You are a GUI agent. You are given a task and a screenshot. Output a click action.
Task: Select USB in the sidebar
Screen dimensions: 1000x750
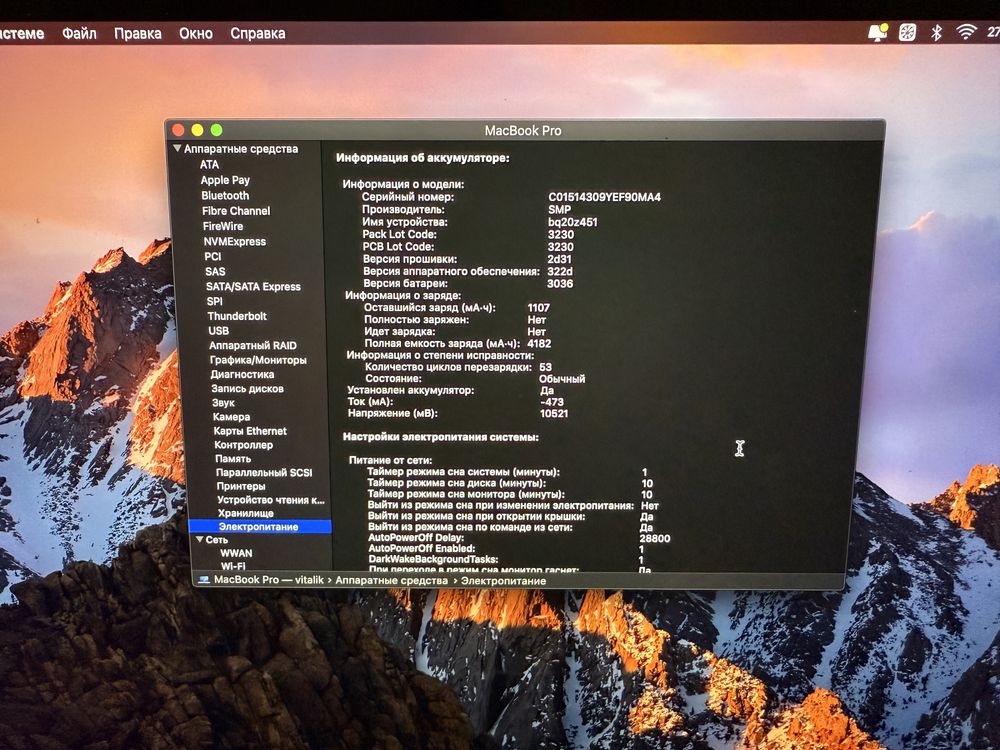click(x=218, y=330)
